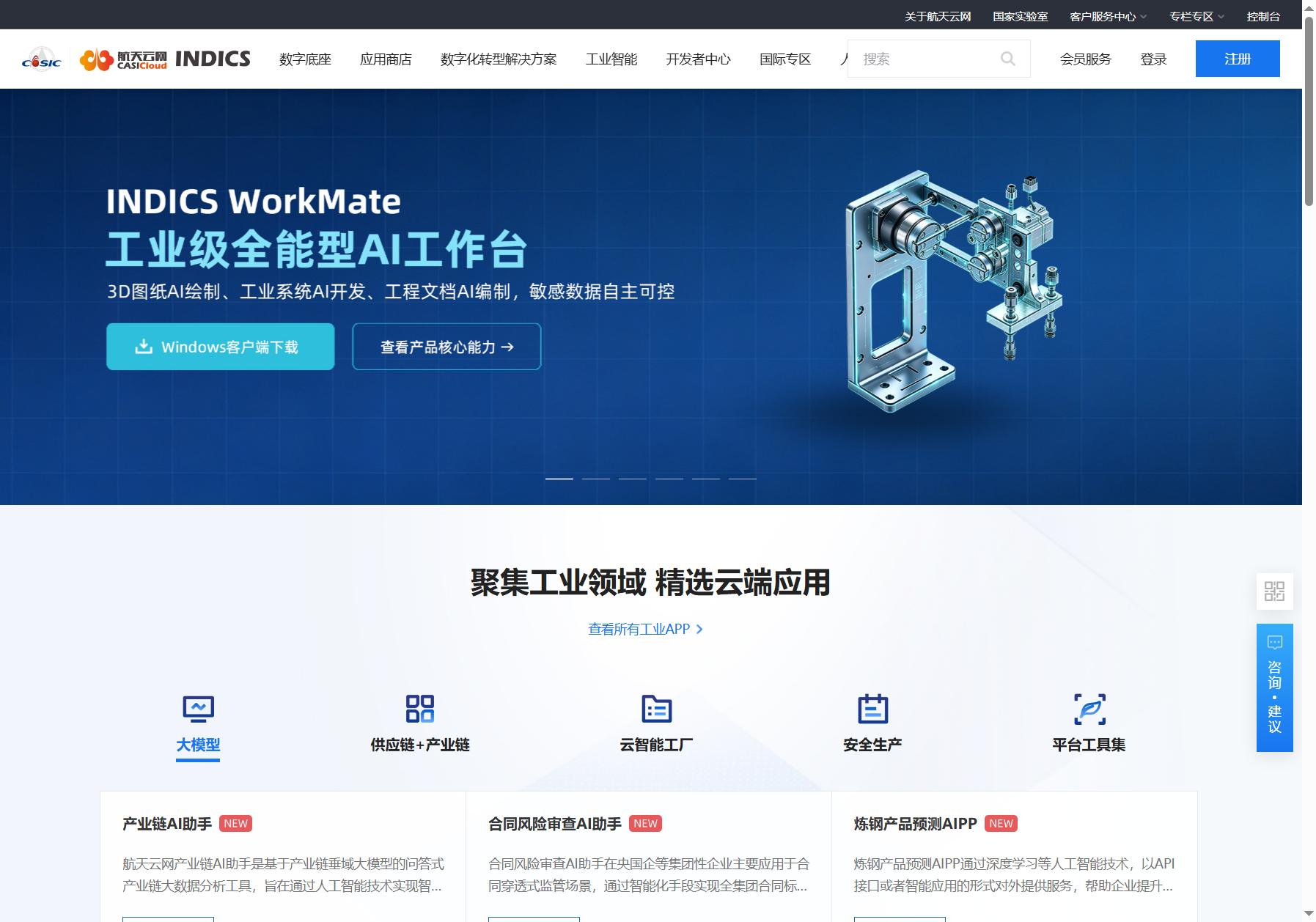Screen dimensions: 1316x922
Task: Expand the 专栏专区 dropdown
Action: pyautogui.click(x=1196, y=16)
